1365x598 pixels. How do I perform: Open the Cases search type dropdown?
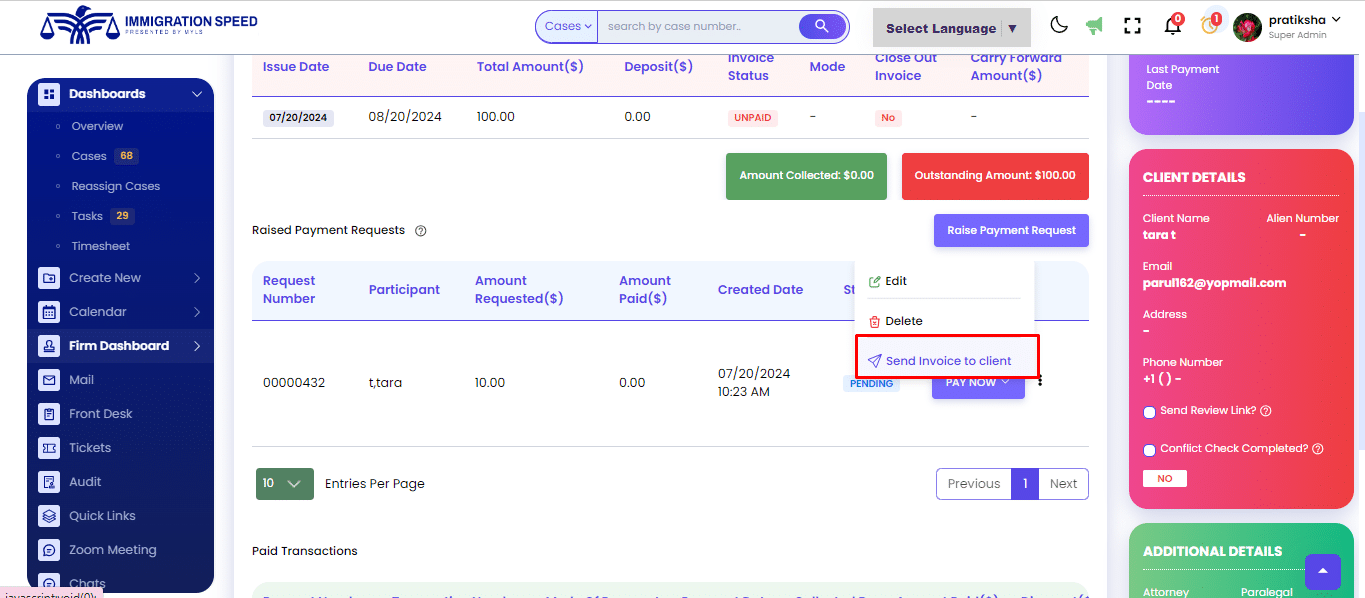tap(567, 26)
